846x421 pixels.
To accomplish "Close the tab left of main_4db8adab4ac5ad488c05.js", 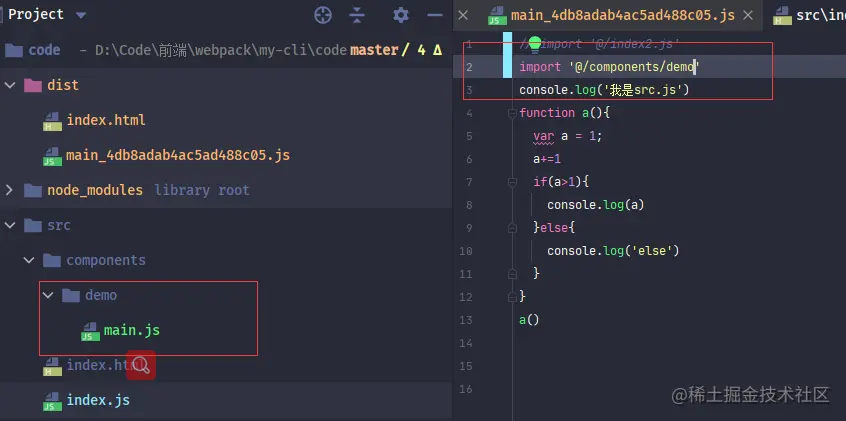I will click(x=463, y=15).
